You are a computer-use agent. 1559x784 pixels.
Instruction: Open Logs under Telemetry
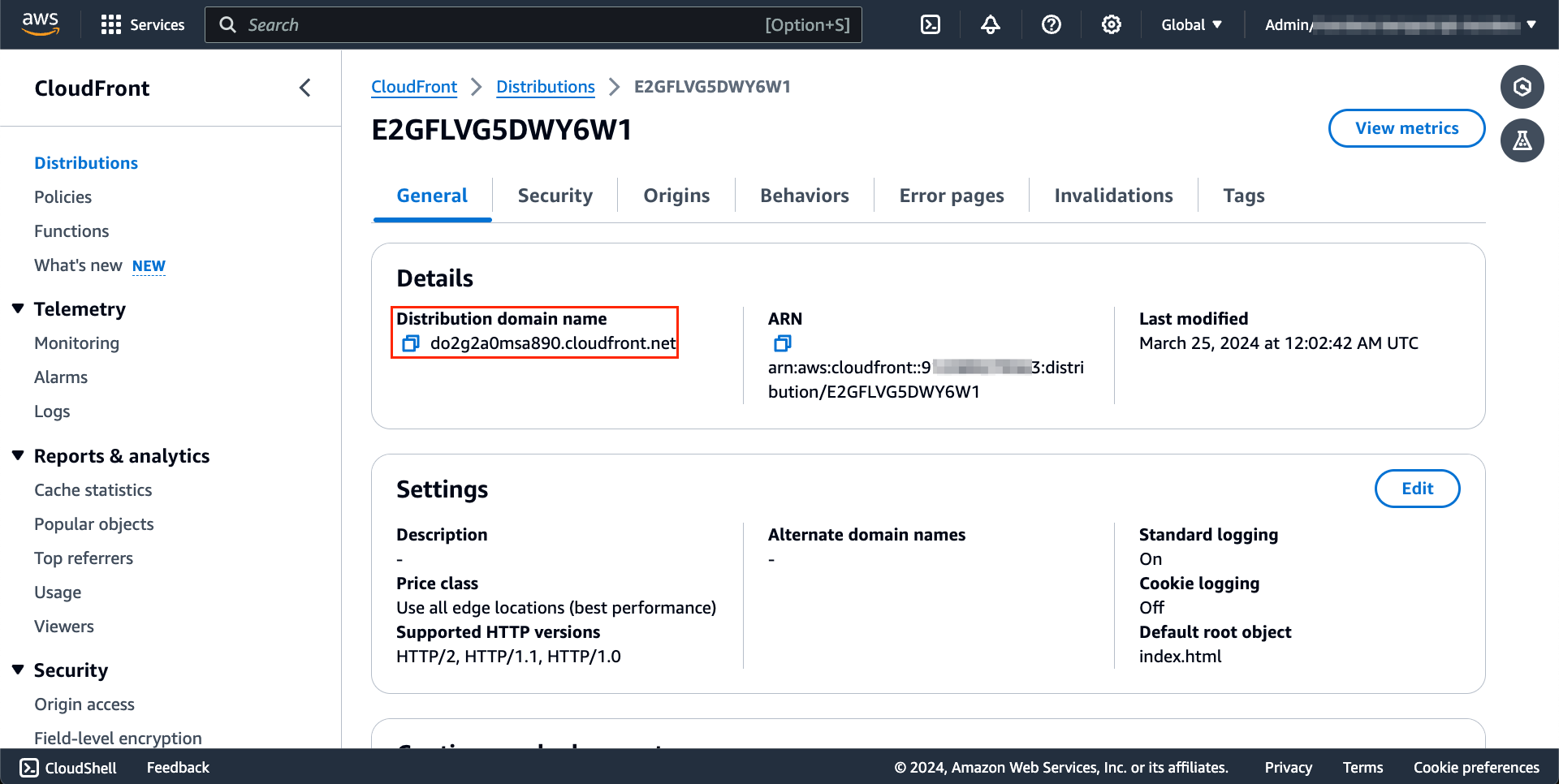pos(52,411)
